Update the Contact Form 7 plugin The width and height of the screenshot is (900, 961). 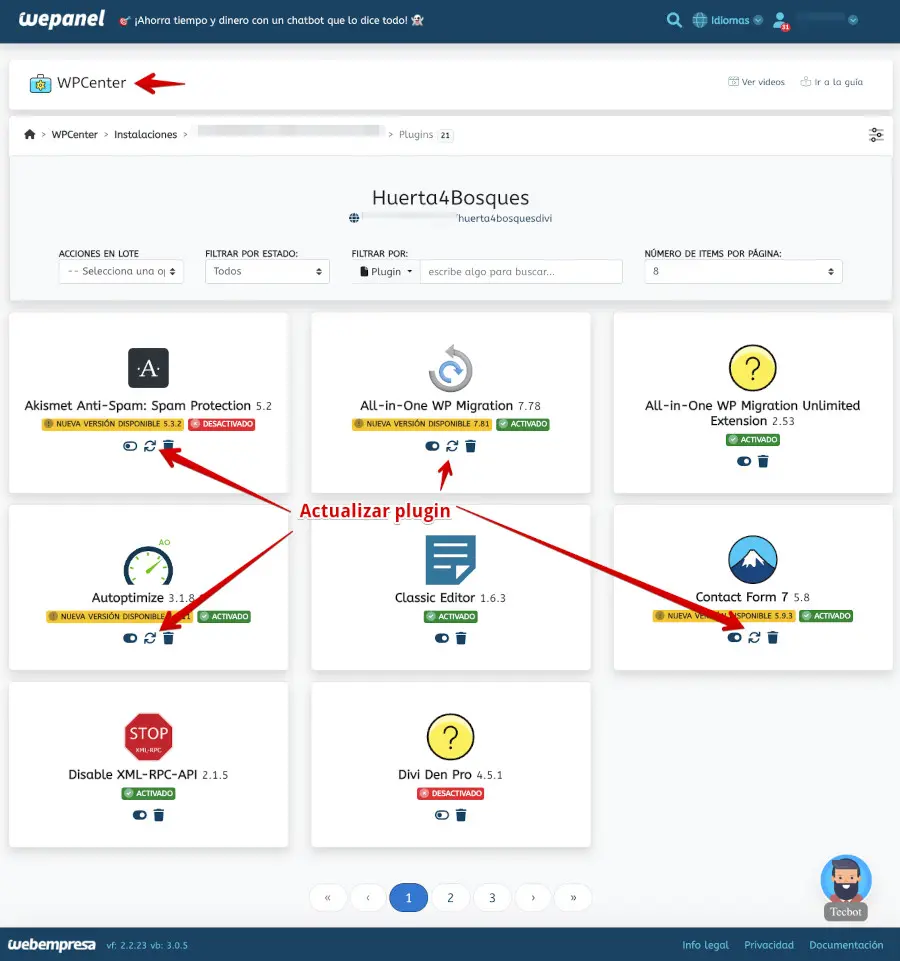(x=754, y=637)
